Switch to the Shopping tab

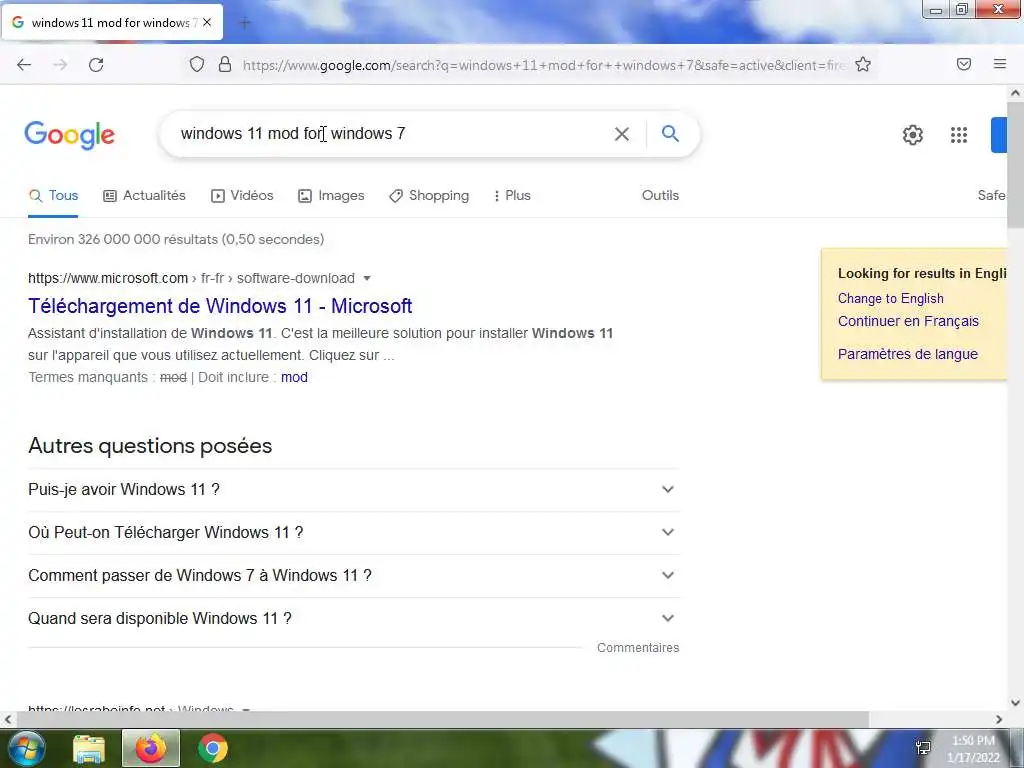click(x=429, y=195)
